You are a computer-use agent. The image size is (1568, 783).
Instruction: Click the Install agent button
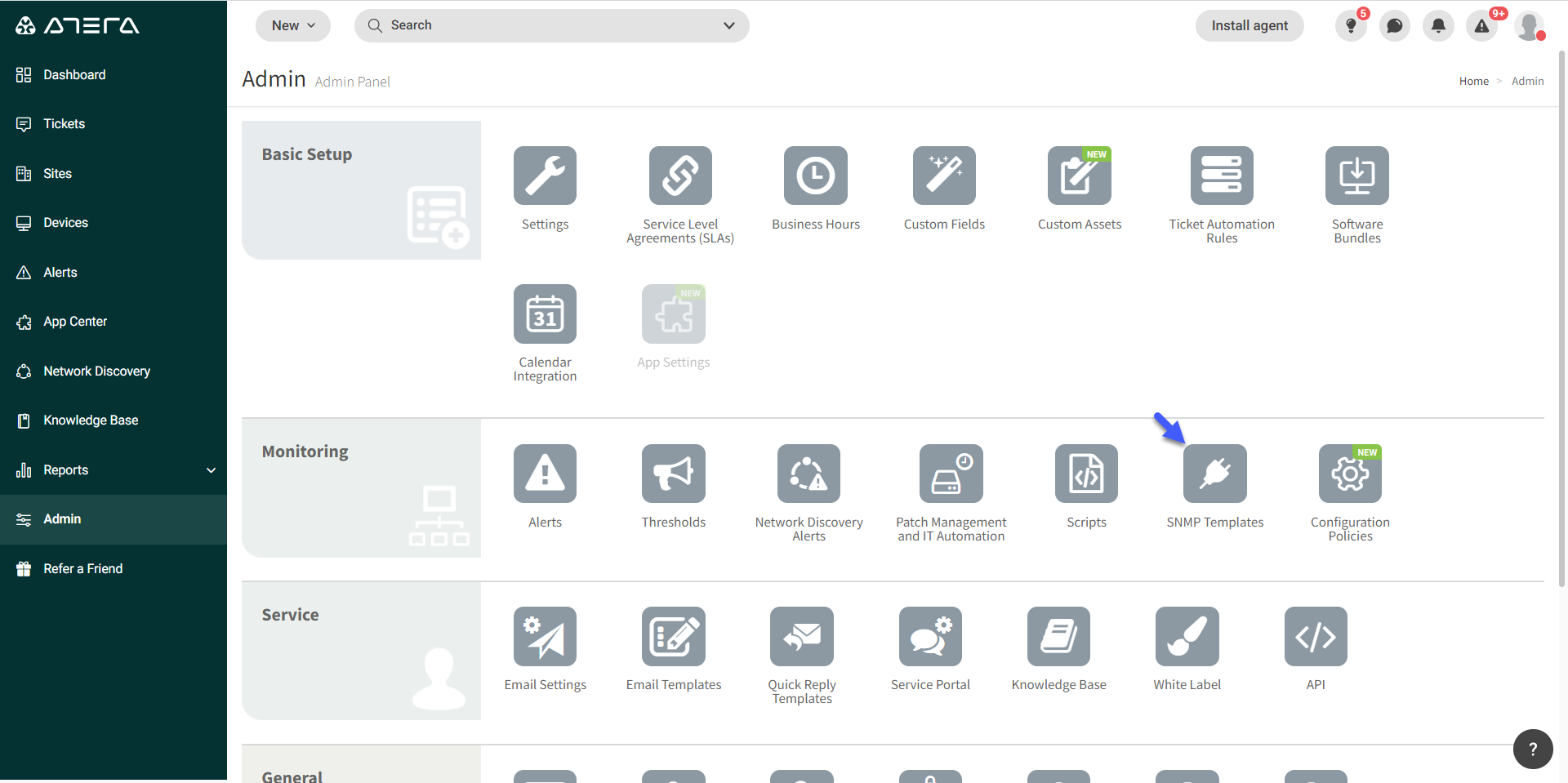point(1249,26)
